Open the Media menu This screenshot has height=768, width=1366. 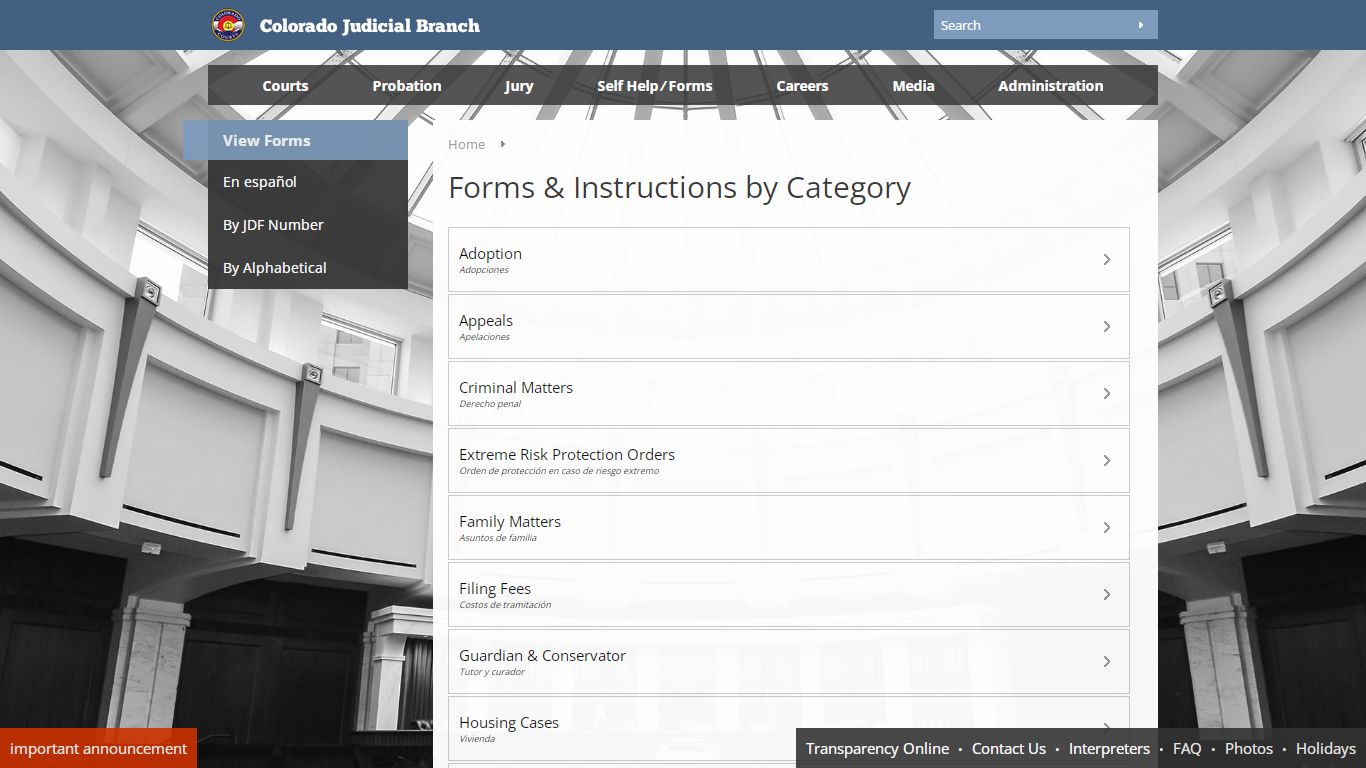(913, 86)
